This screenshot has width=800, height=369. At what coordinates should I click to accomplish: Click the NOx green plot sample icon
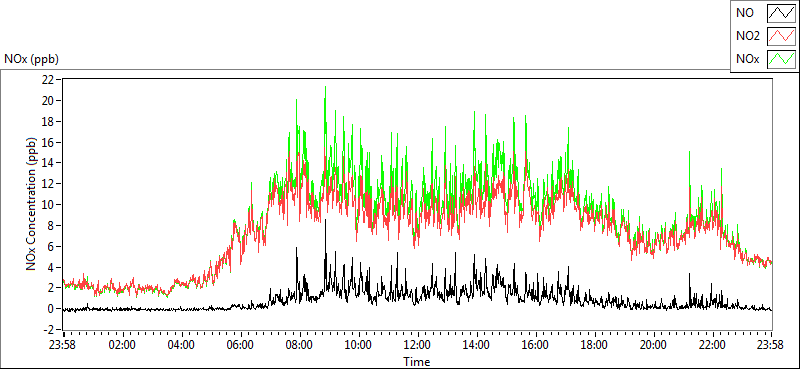pyautogui.click(x=781, y=59)
